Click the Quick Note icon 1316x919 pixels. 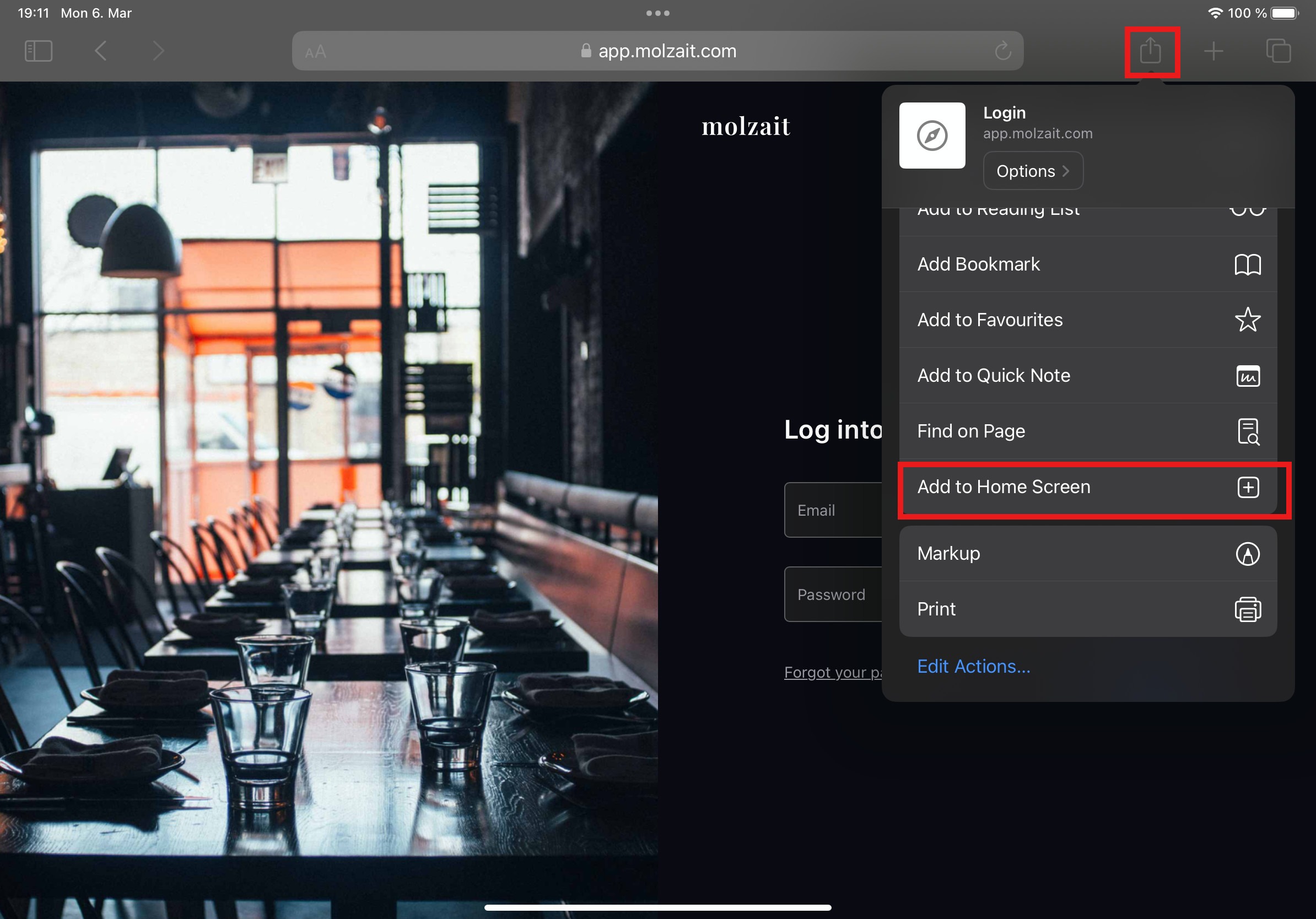pyautogui.click(x=1248, y=376)
